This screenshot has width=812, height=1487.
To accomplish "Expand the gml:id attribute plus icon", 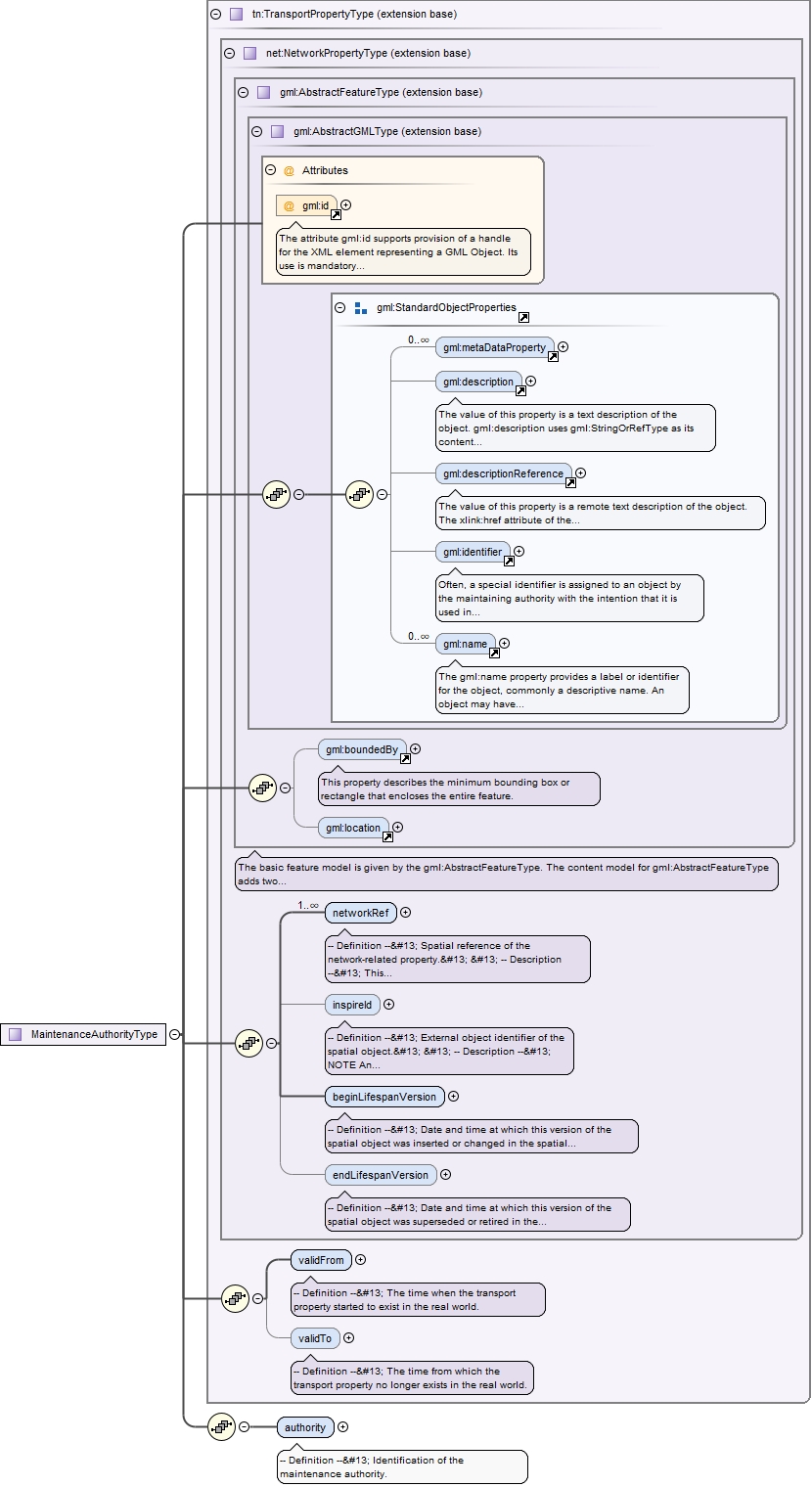I will 346,205.
